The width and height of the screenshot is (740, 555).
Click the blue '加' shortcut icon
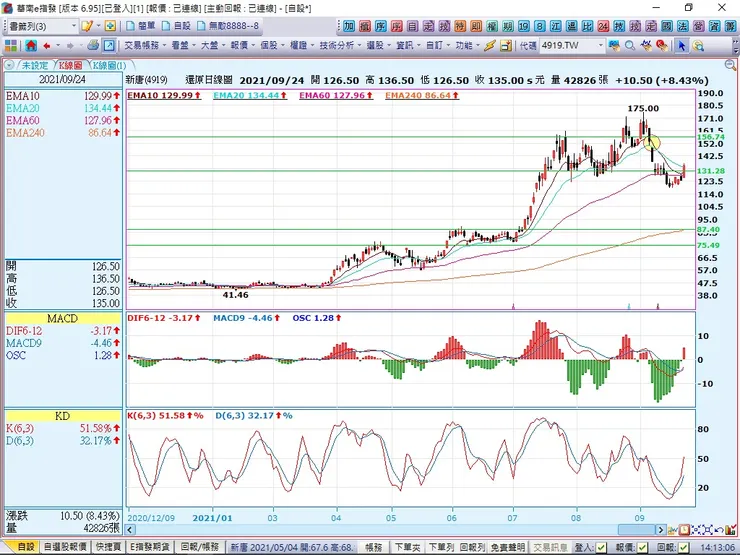coord(349,25)
